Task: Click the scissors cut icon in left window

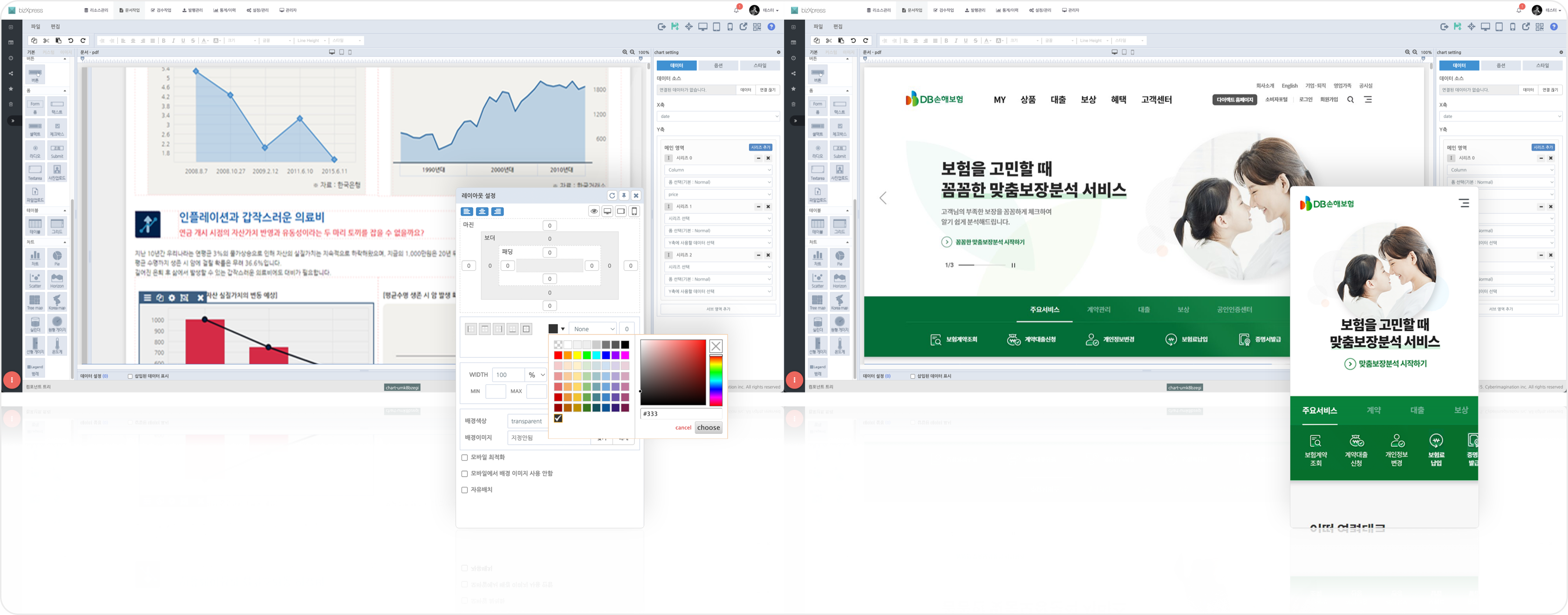Action: coord(46,41)
